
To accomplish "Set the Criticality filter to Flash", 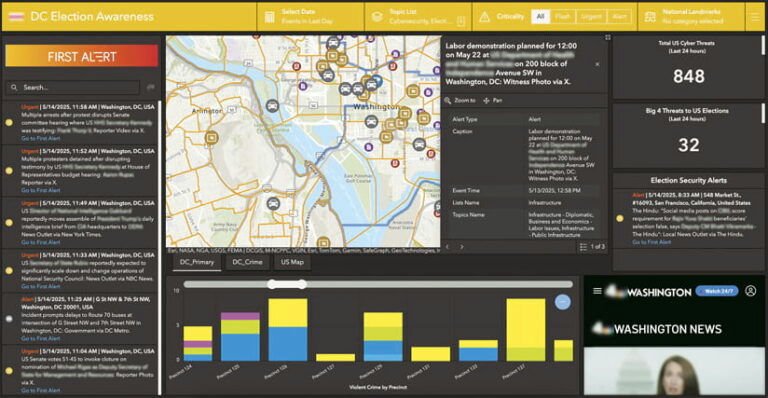I will coord(562,17).
